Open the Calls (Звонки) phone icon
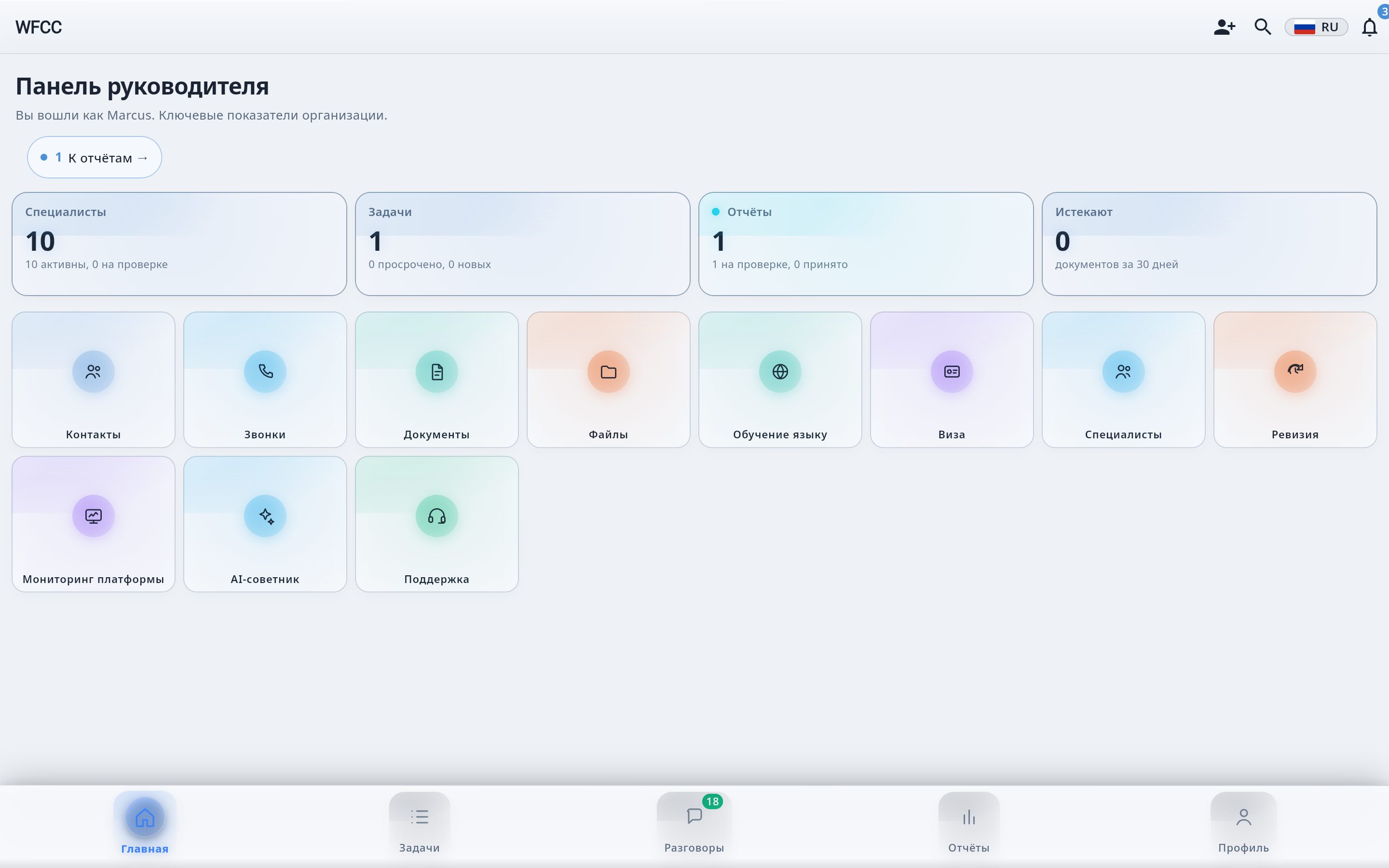Image resolution: width=1389 pixels, height=868 pixels. (265, 371)
